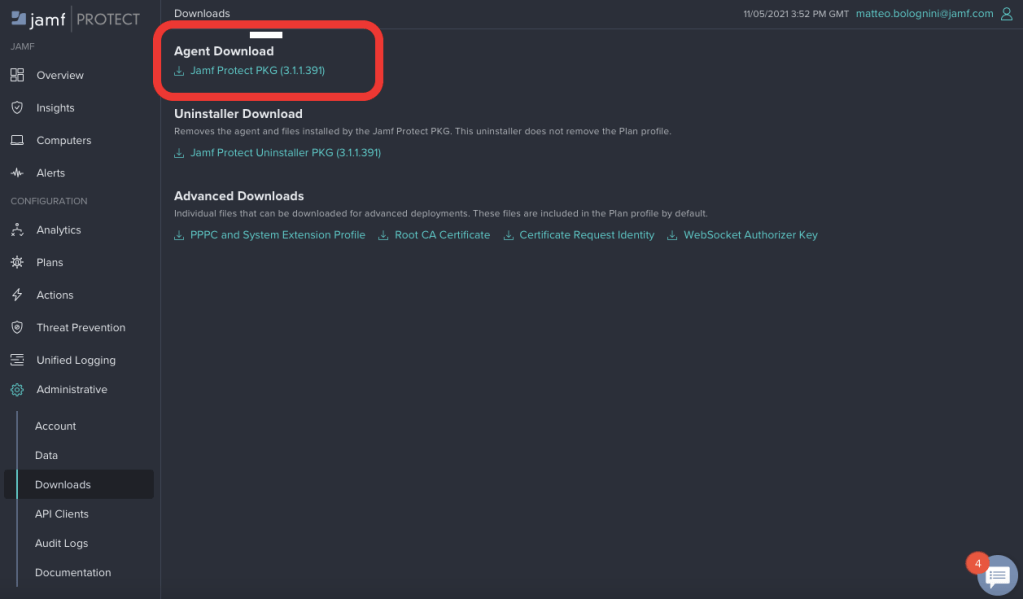The width and height of the screenshot is (1023, 599).
Task: Select the Audit Logs menu item
Action: tap(62, 543)
